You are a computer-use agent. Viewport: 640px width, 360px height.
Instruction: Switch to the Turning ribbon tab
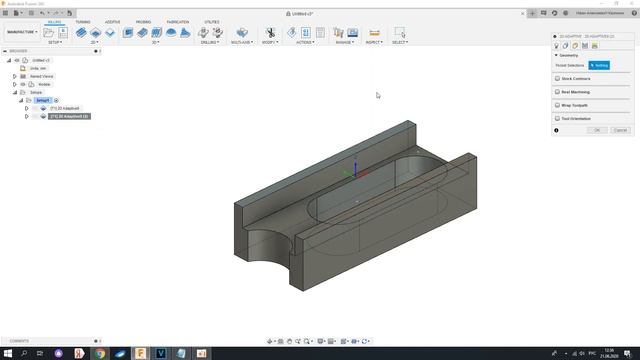[x=83, y=22]
